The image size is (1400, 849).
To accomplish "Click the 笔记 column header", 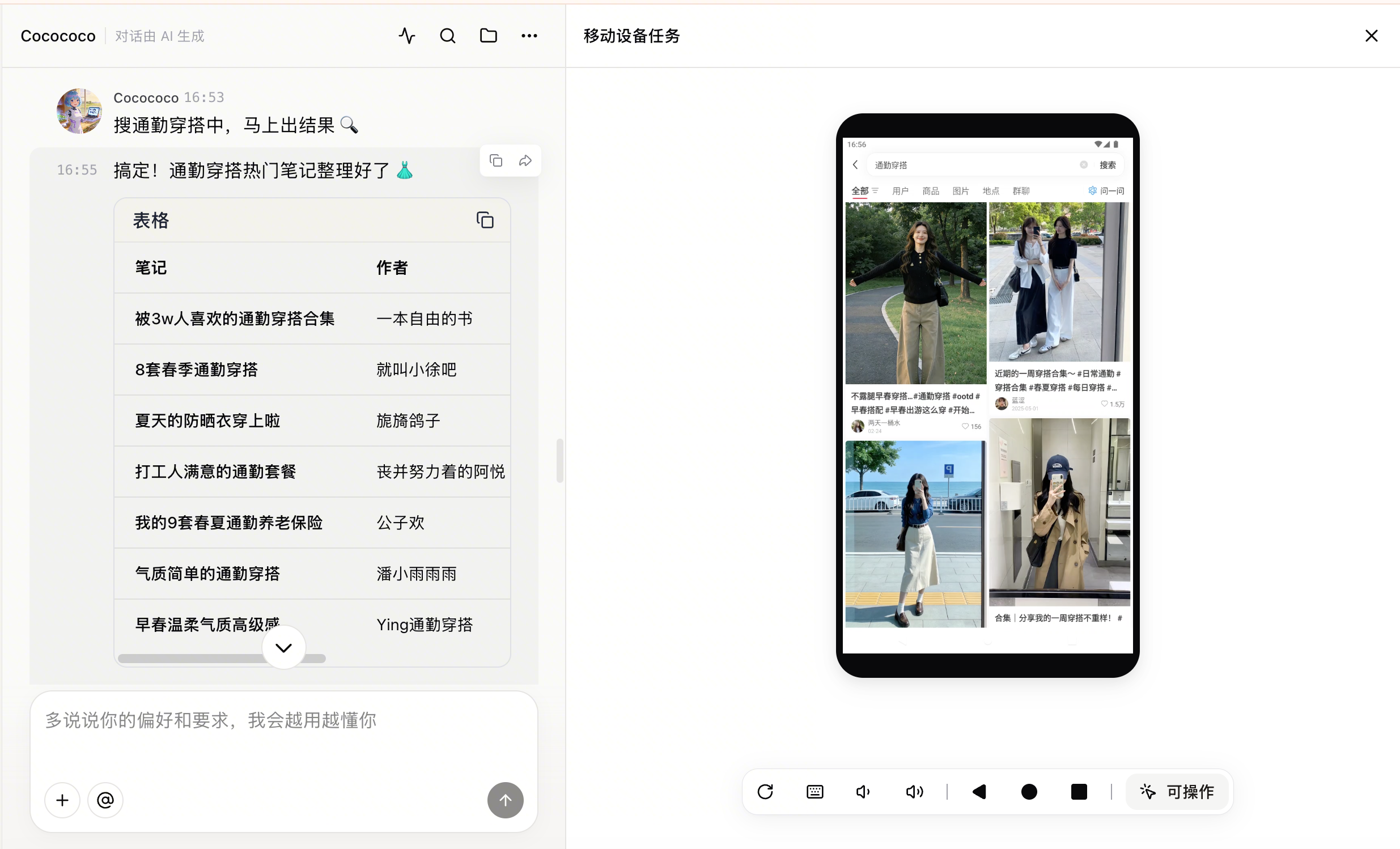I will tap(151, 268).
